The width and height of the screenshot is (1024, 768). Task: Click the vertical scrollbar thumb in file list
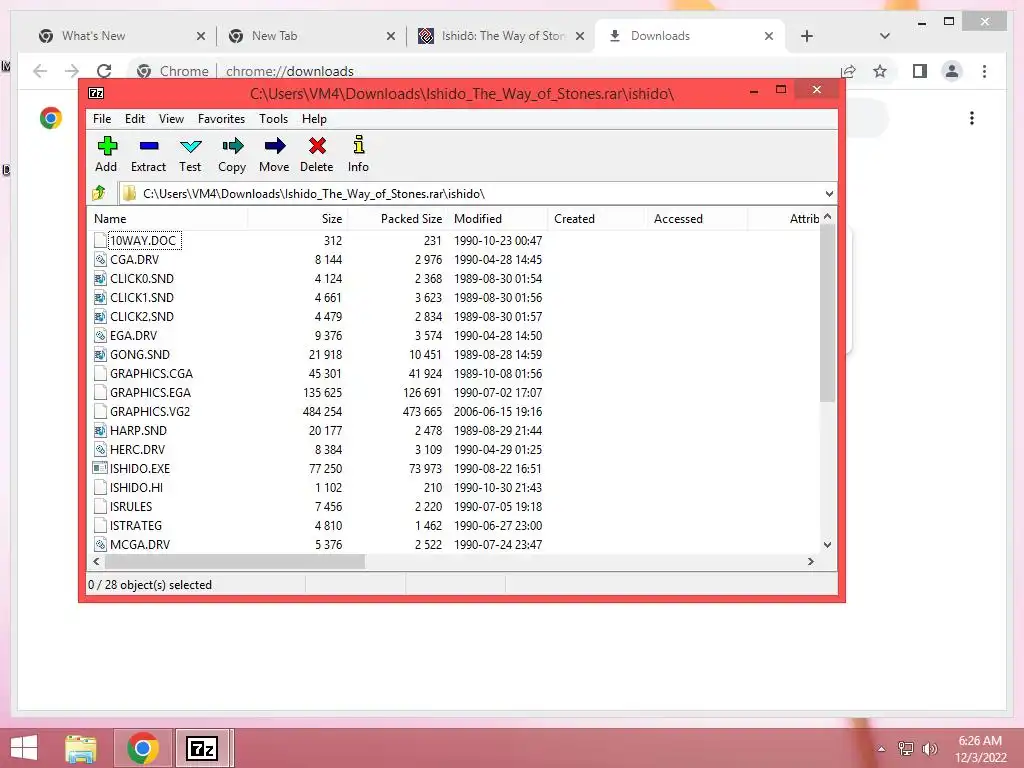(x=827, y=313)
